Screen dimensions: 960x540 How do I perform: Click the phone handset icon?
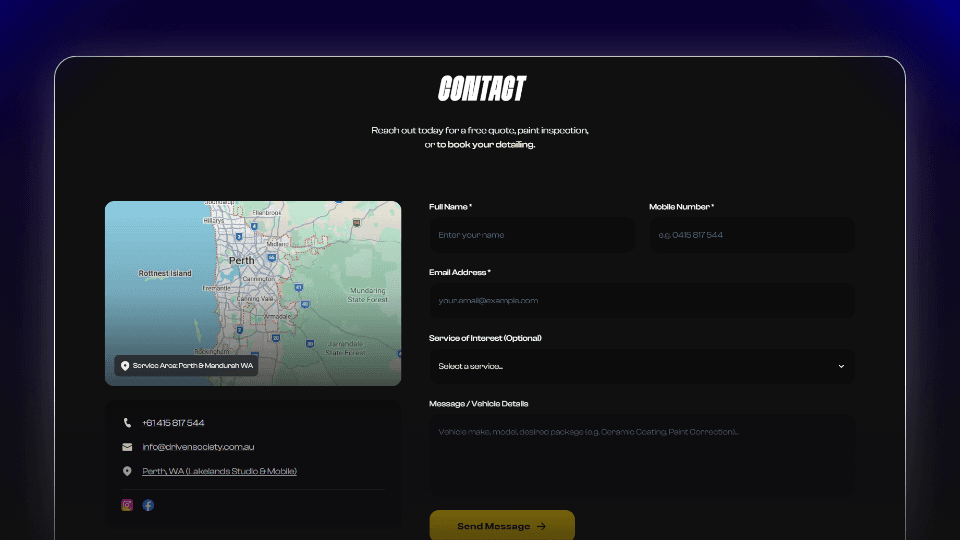coord(127,422)
